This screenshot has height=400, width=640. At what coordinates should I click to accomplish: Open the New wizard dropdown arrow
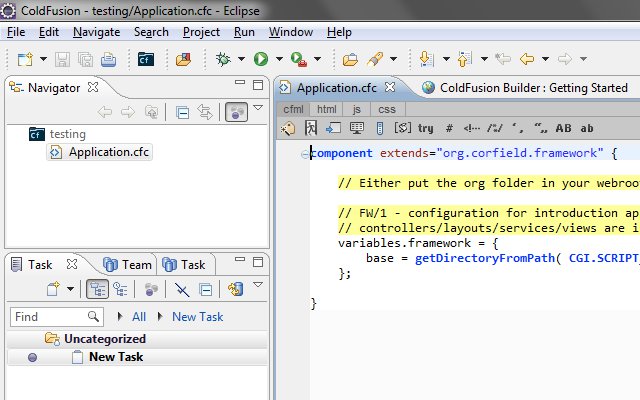point(43,59)
